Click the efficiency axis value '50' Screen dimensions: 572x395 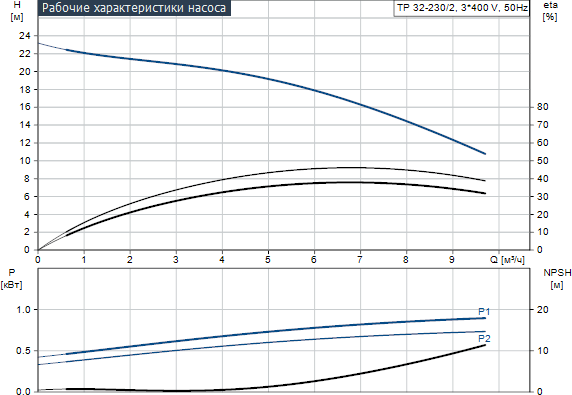(542, 160)
